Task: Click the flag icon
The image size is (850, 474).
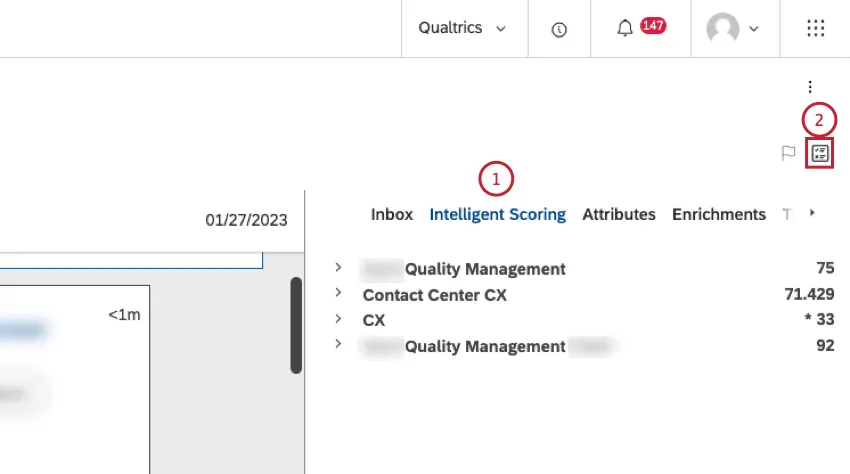Action: click(x=788, y=153)
